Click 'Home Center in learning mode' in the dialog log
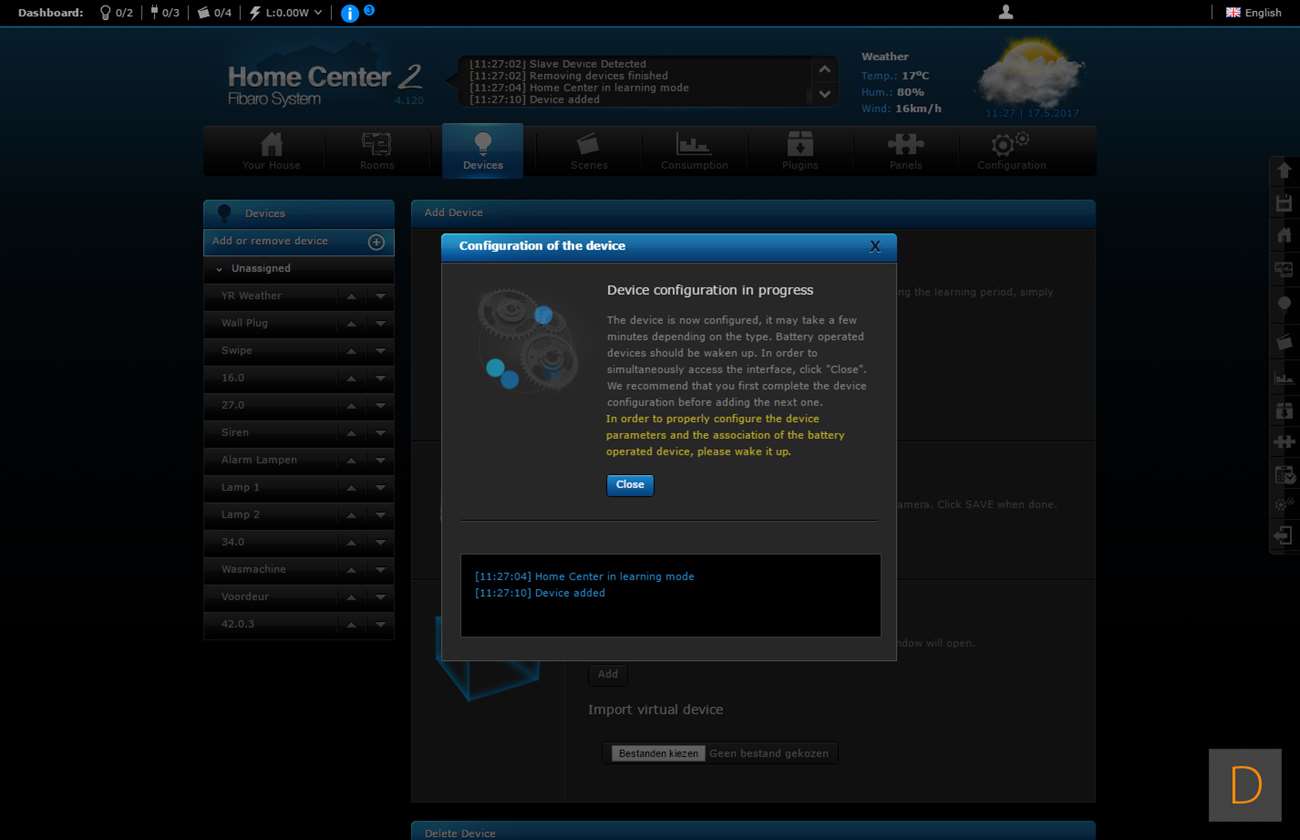1300x840 pixels. point(614,577)
